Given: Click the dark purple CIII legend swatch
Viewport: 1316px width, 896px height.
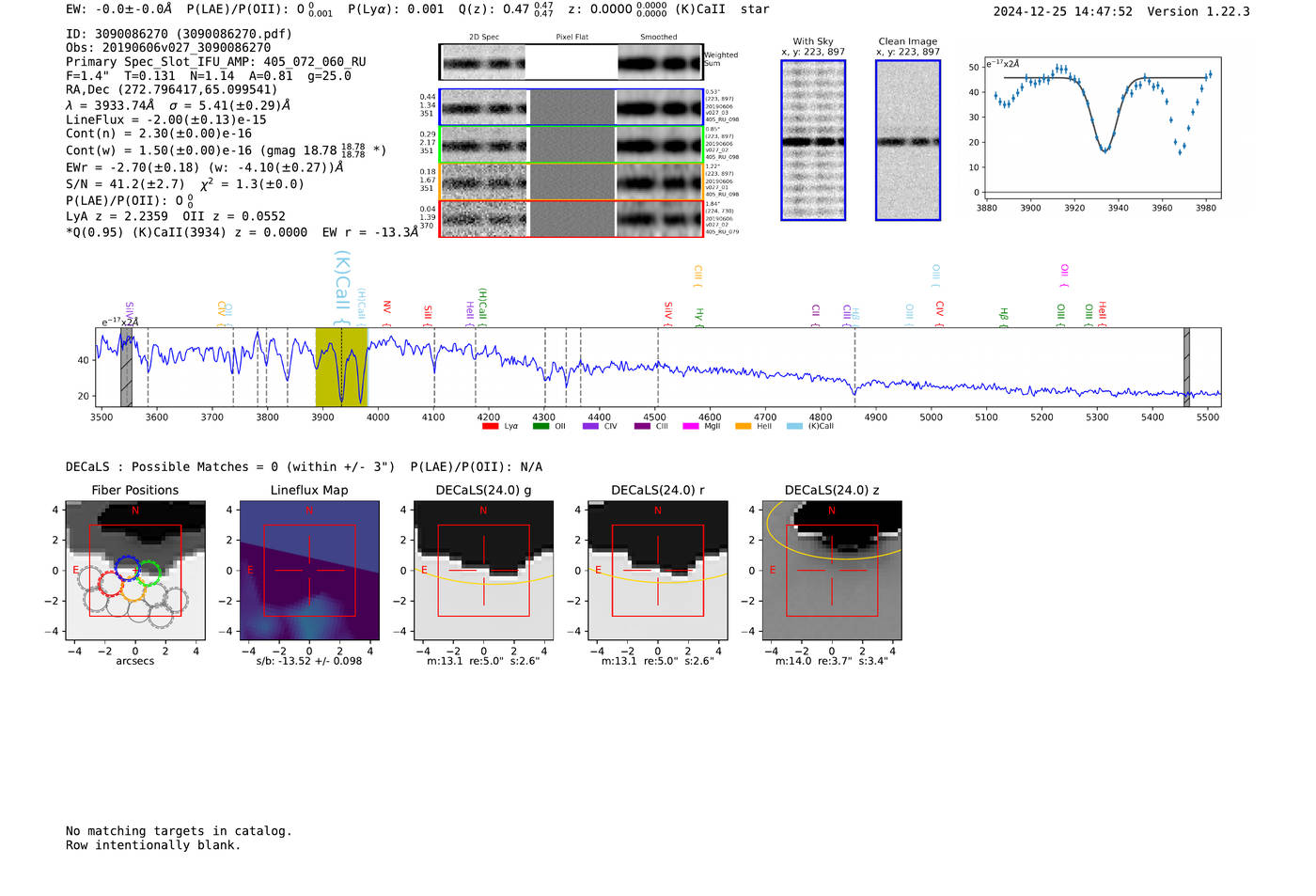Looking at the screenshot, I should [x=642, y=426].
